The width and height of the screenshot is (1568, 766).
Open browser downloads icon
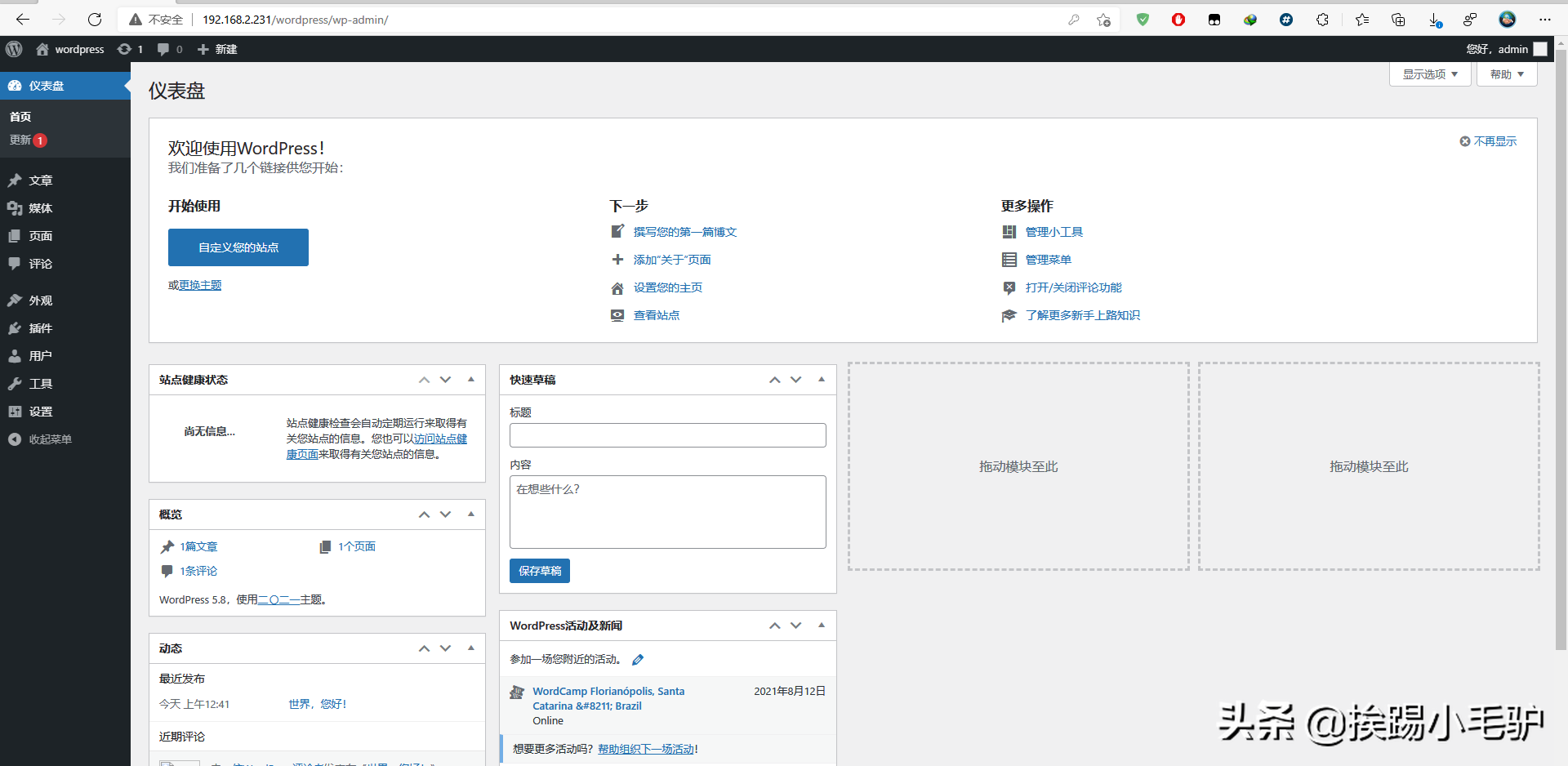tap(1435, 20)
